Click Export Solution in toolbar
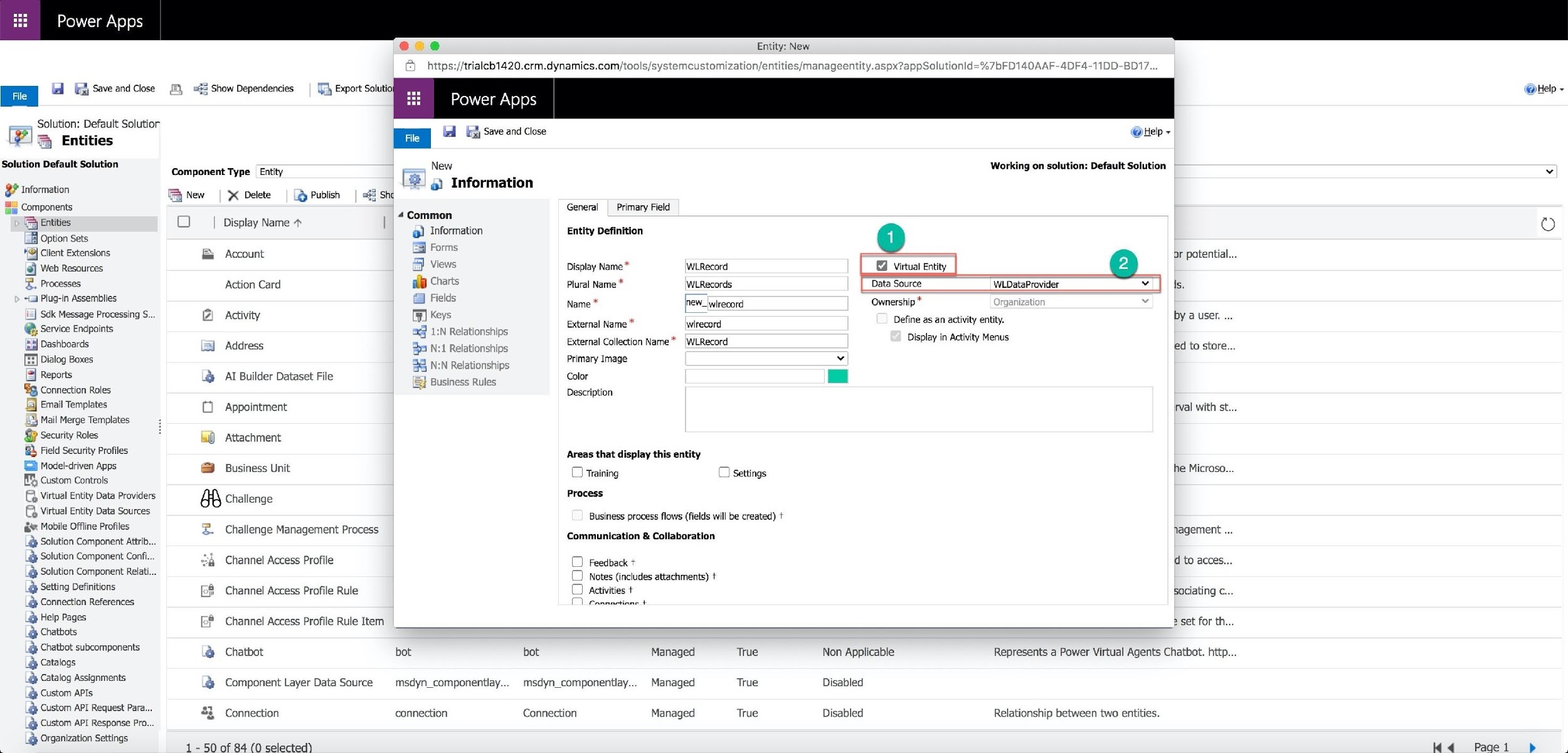This screenshot has height=753, width=1568. pyautogui.click(x=356, y=88)
